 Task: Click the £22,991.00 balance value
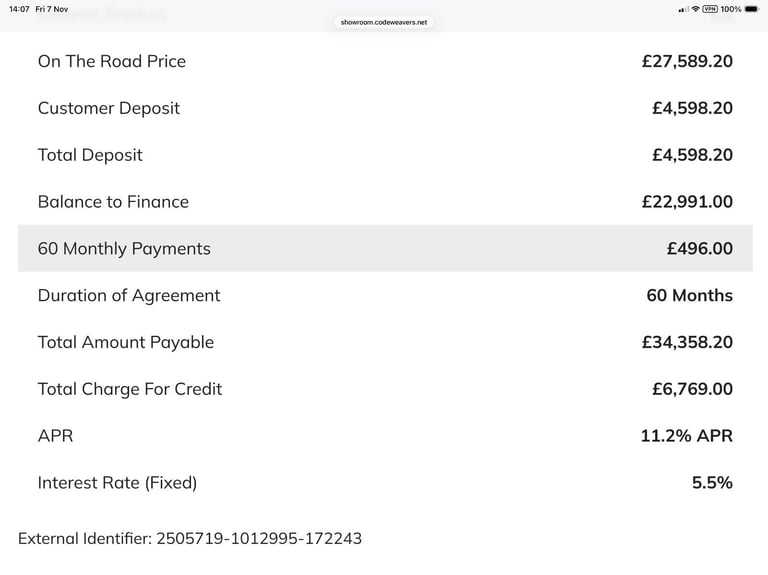point(687,201)
